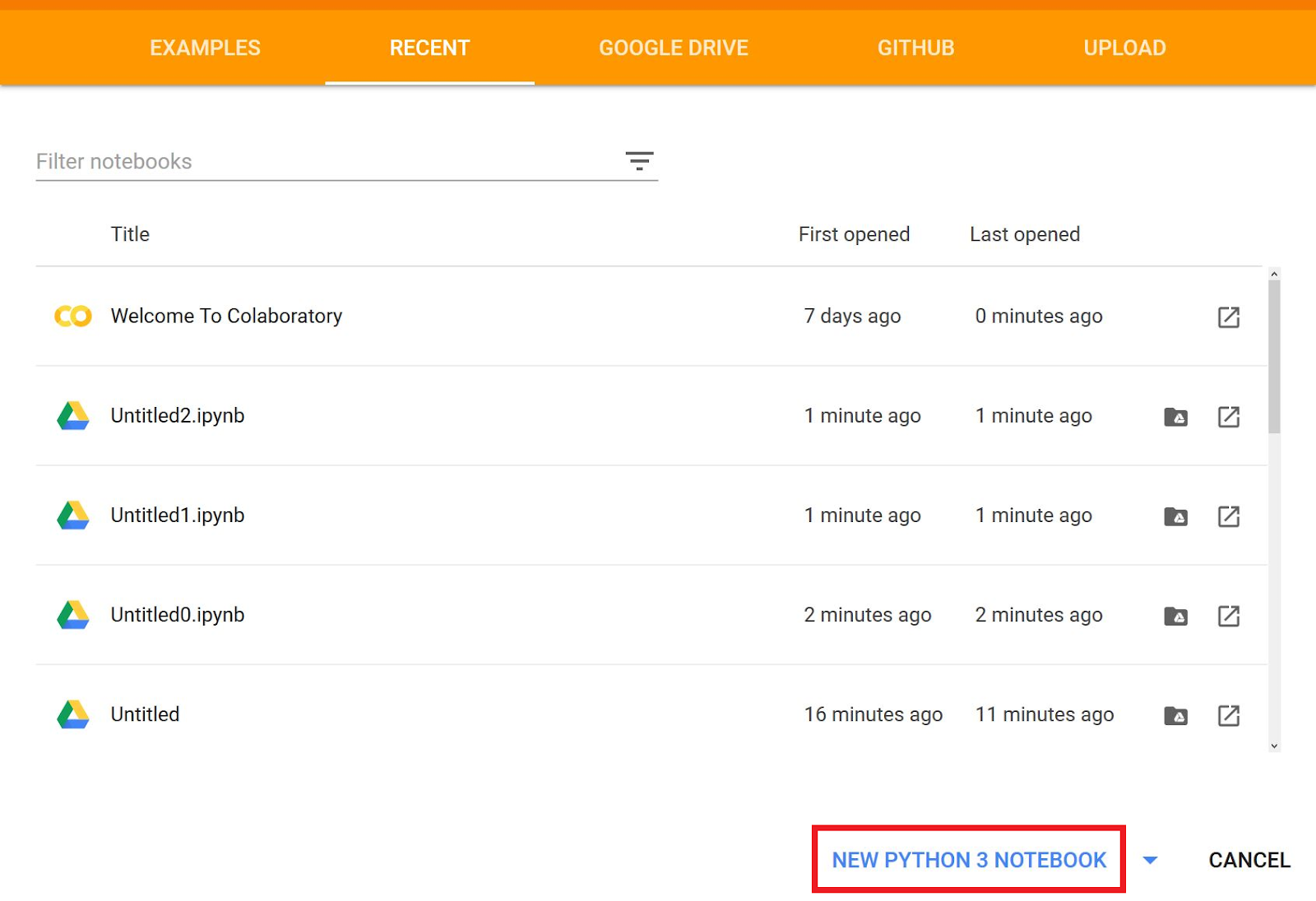This screenshot has height=901, width=1316.
Task: Open Untitled1.ipynb in new tab icon
Action: [1229, 516]
